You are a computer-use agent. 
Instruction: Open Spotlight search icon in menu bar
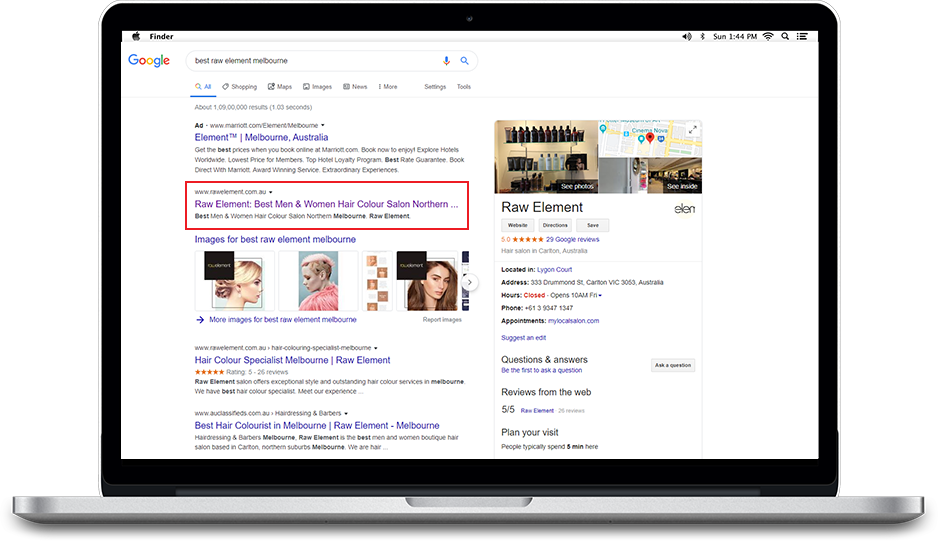[x=785, y=37]
